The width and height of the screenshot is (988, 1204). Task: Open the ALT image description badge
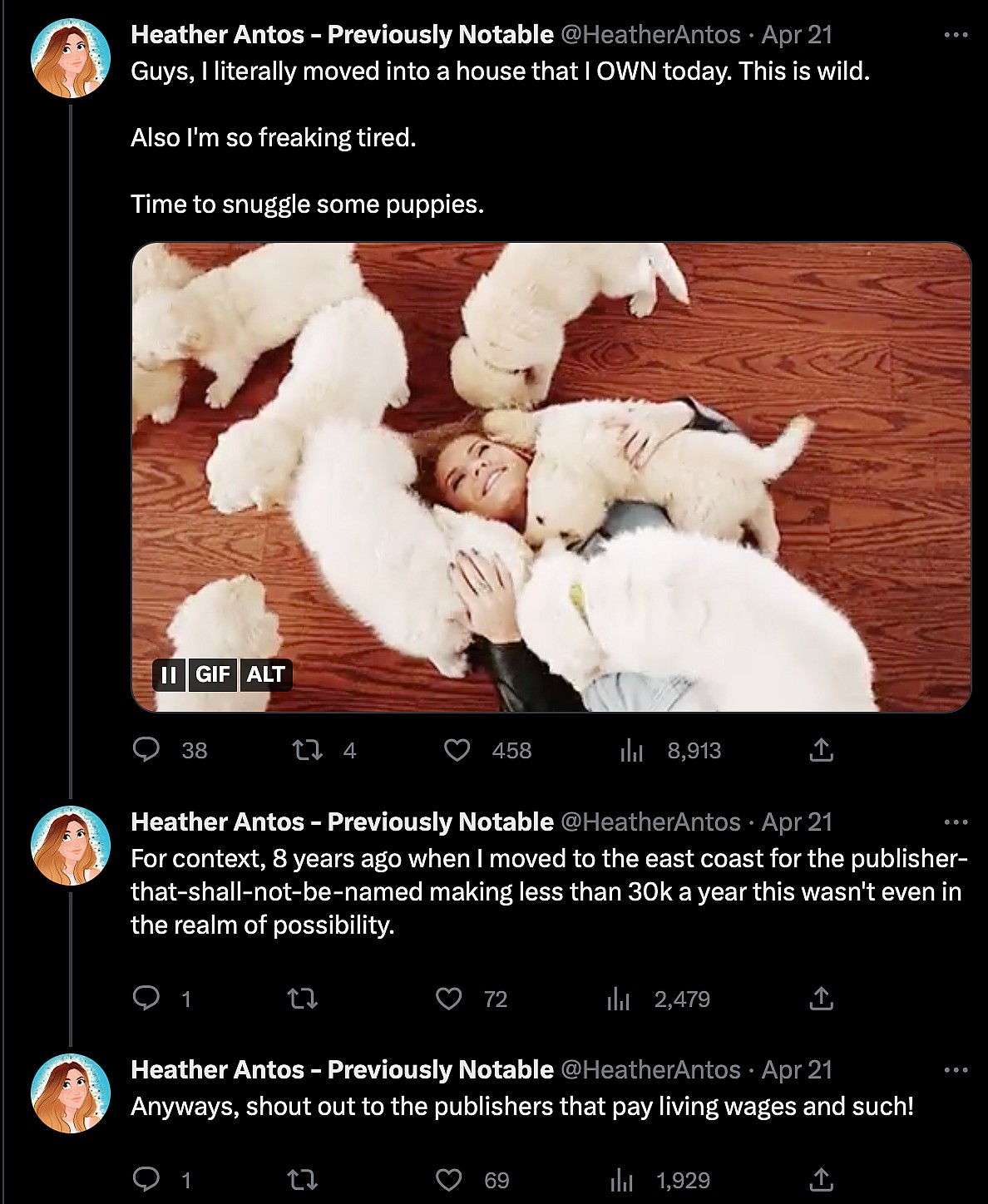[265, 674]
